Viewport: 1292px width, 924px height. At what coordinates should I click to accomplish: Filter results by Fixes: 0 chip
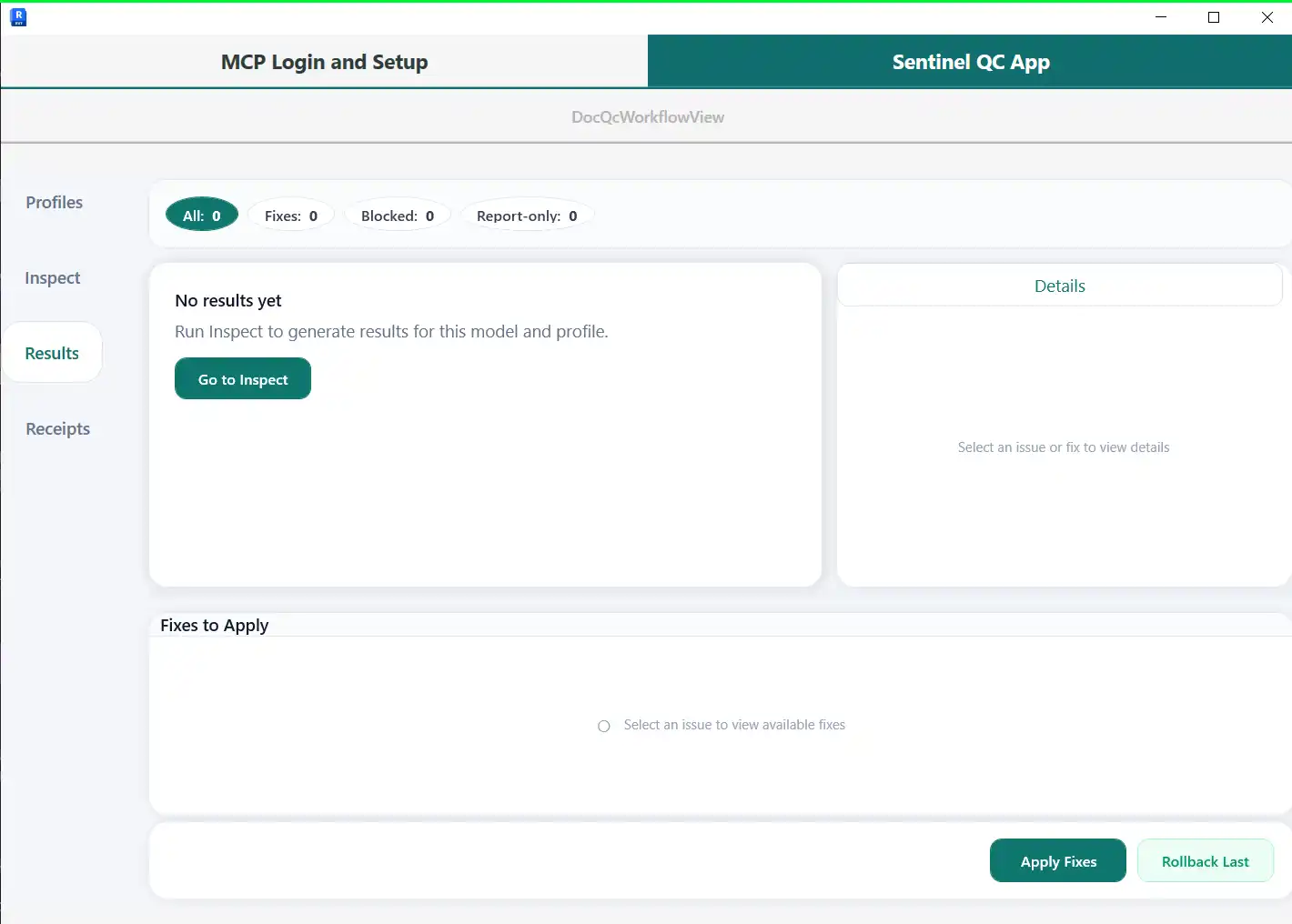click(x=291, y=216)
